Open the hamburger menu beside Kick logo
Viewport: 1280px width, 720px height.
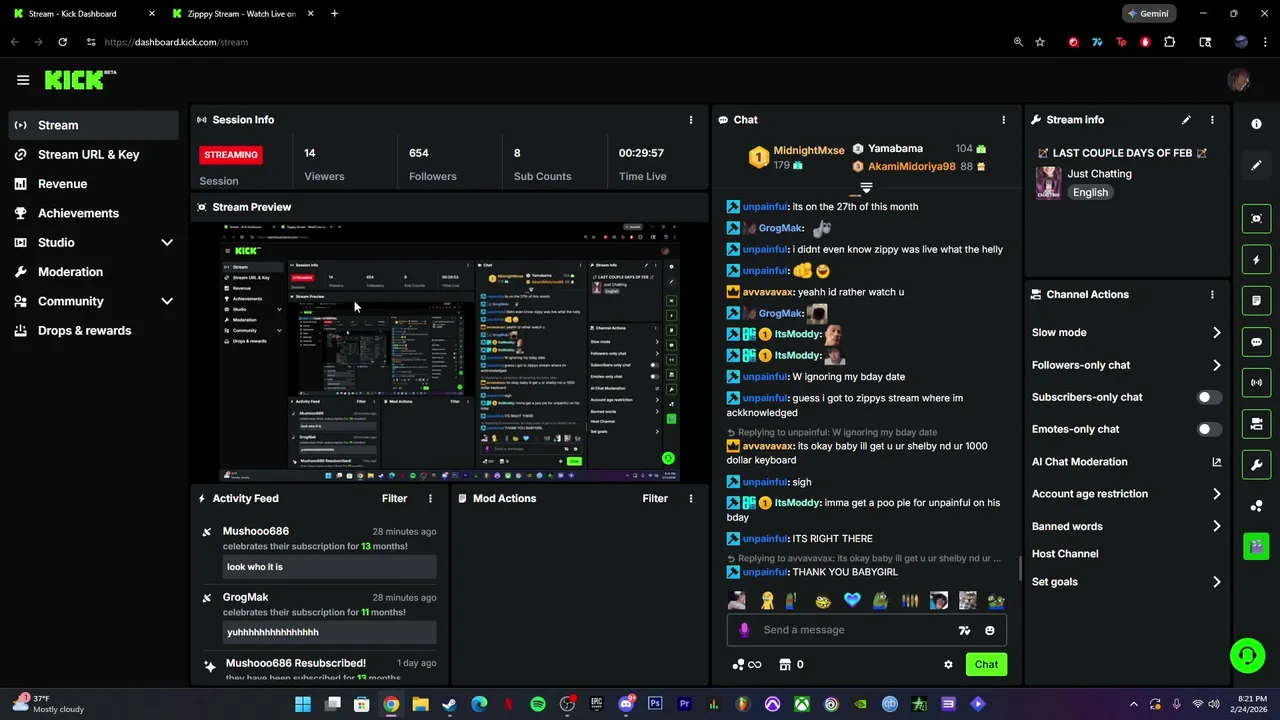pyautogui.click(x=23, y=80)
